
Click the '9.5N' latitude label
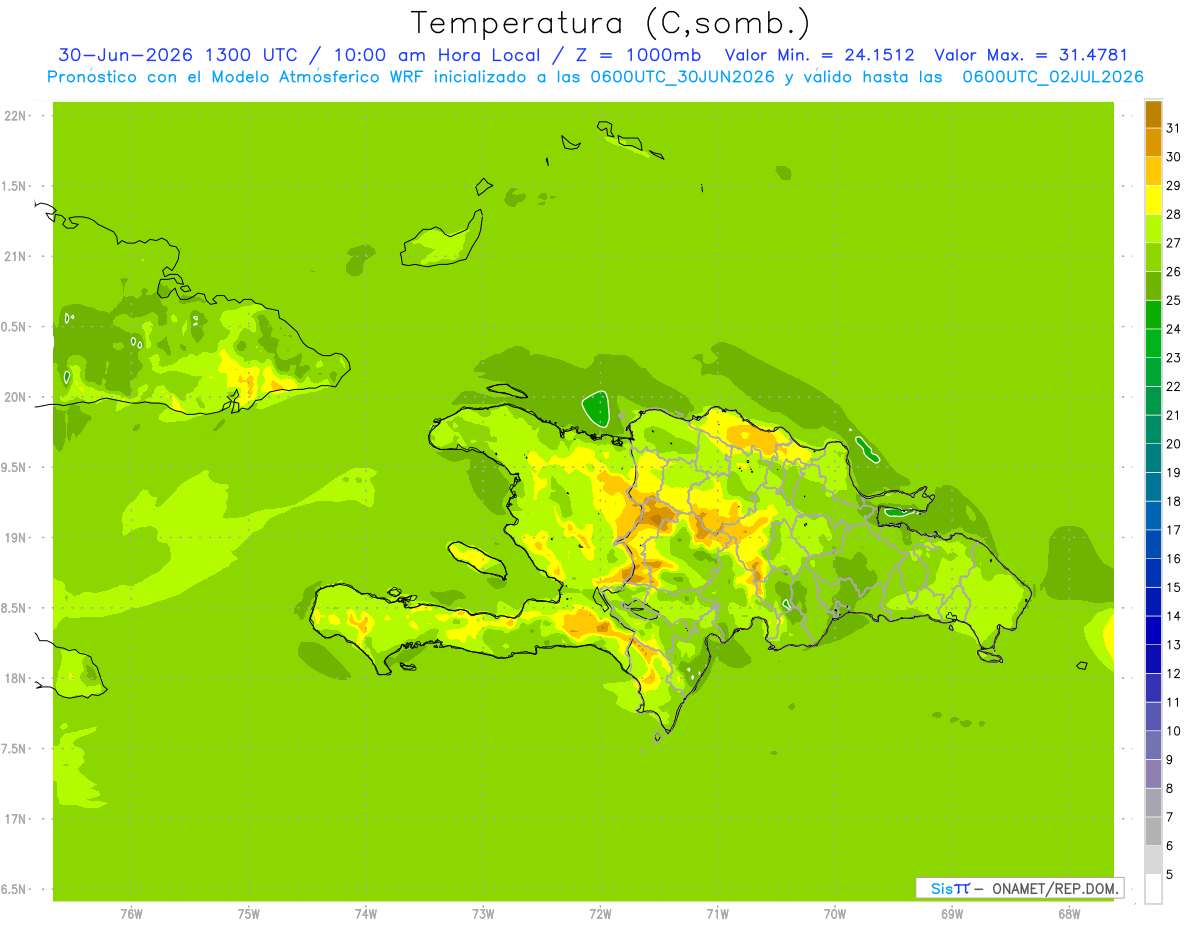pos(15,467)
